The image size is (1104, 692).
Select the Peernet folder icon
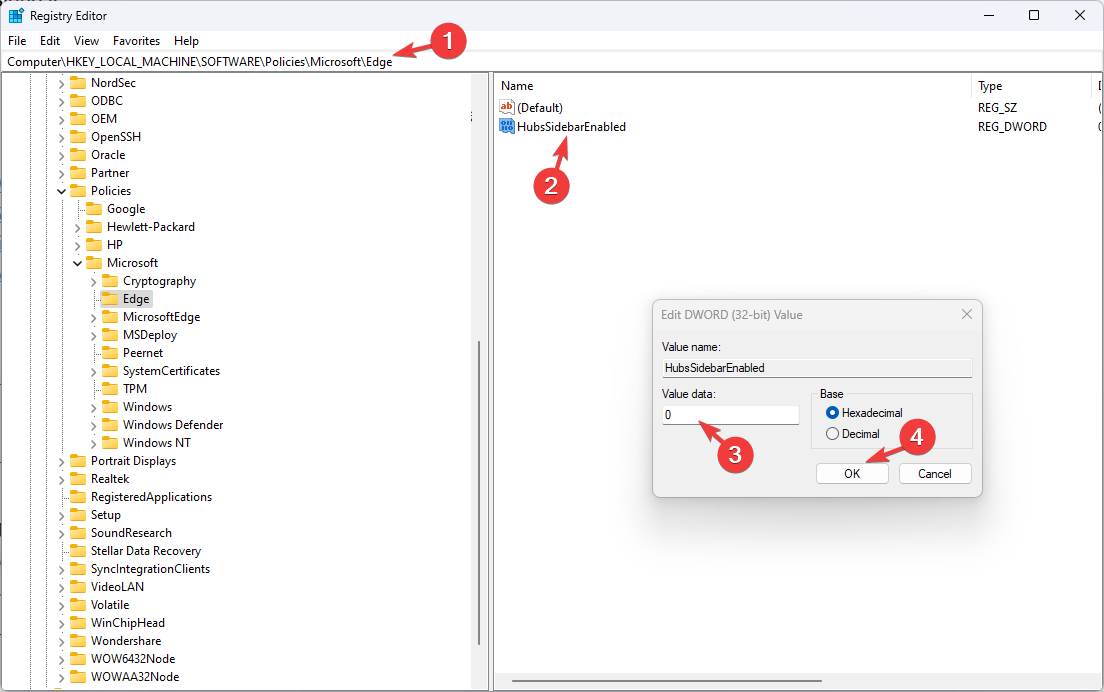[111, 353]
